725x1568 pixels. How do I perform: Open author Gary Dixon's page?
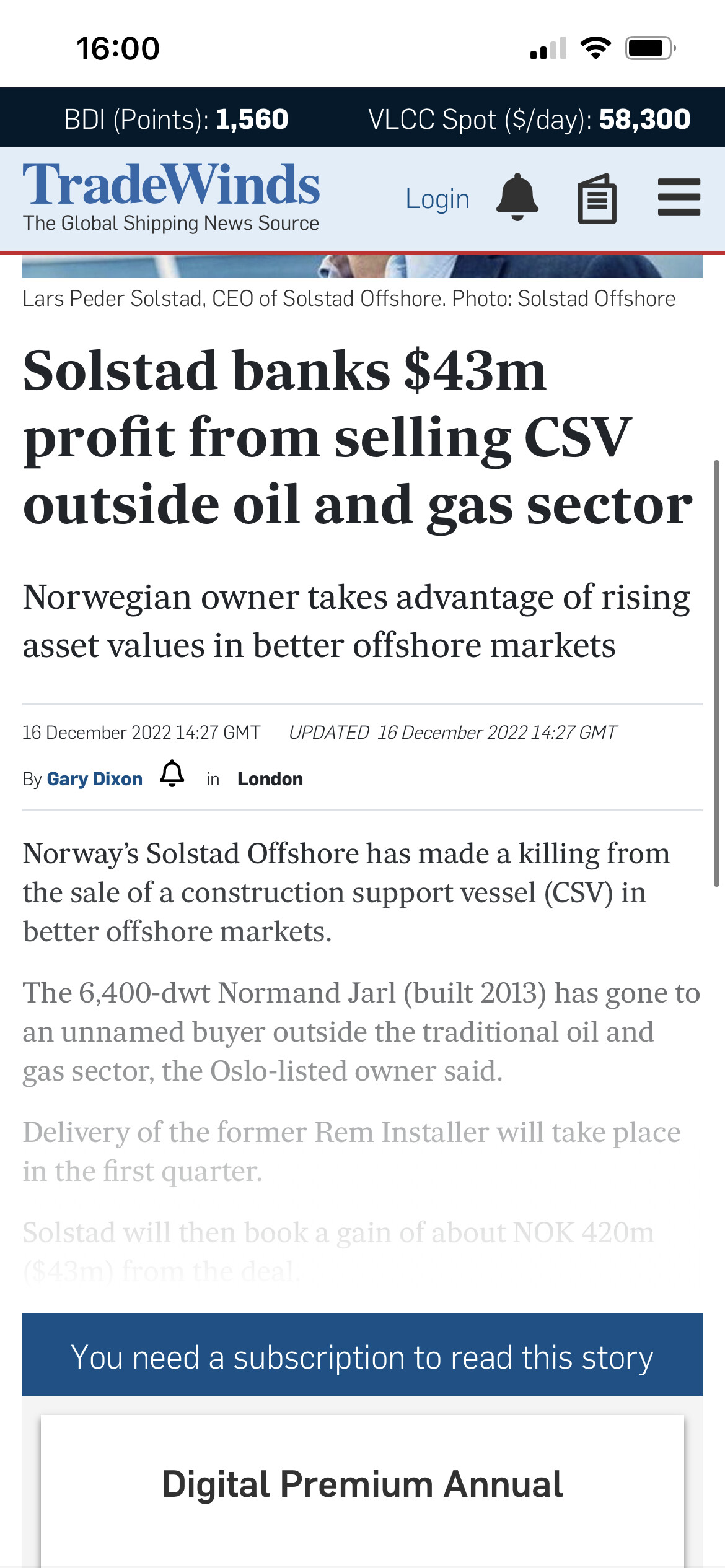tap(95, 779)
